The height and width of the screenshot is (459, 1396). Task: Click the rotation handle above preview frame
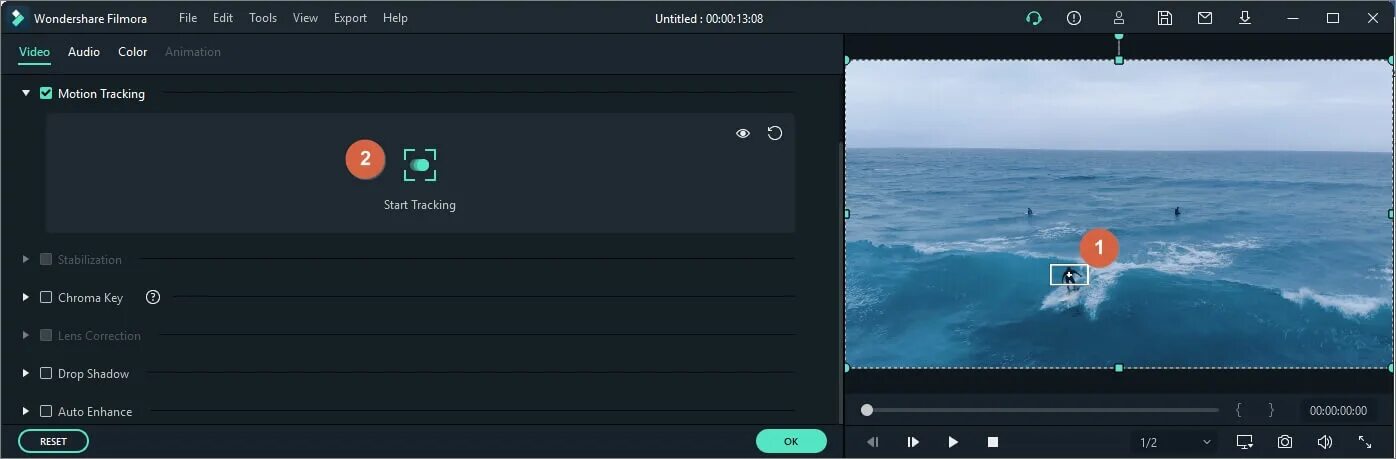[1119, 36]
